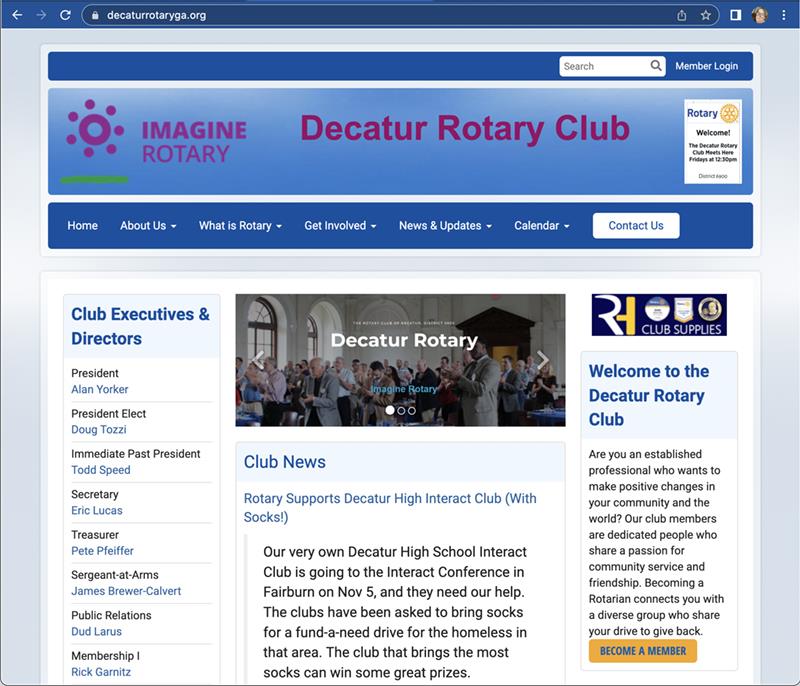Open the Club Supplies banner
This screenshot has height=686, width=800.
point(659,315)
